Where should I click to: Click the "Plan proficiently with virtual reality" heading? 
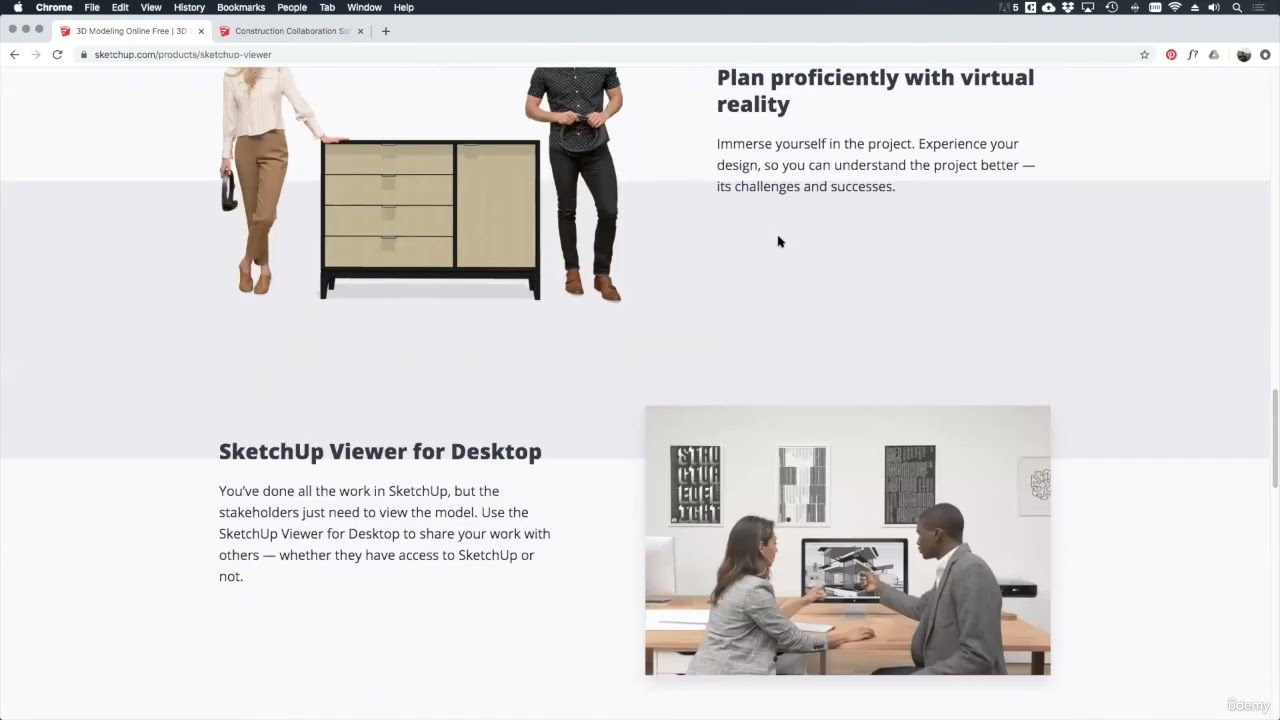click(x=876, y=90)
